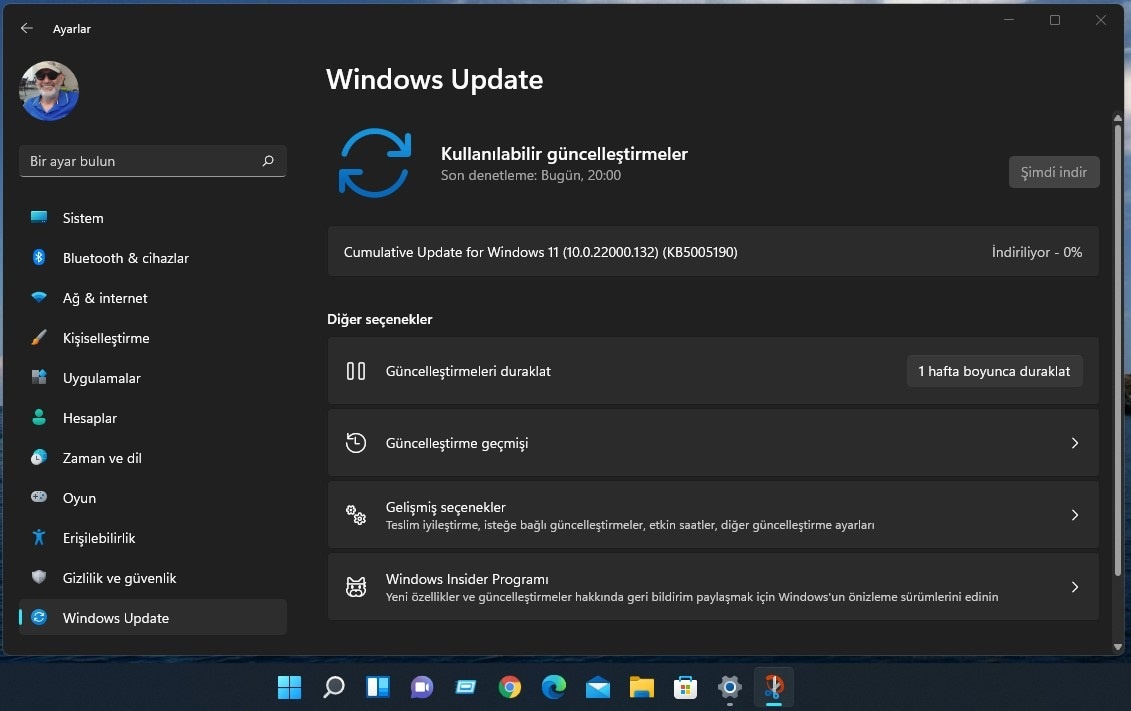Click the 1 hafta boyunca duraklat button

point(994,371)
